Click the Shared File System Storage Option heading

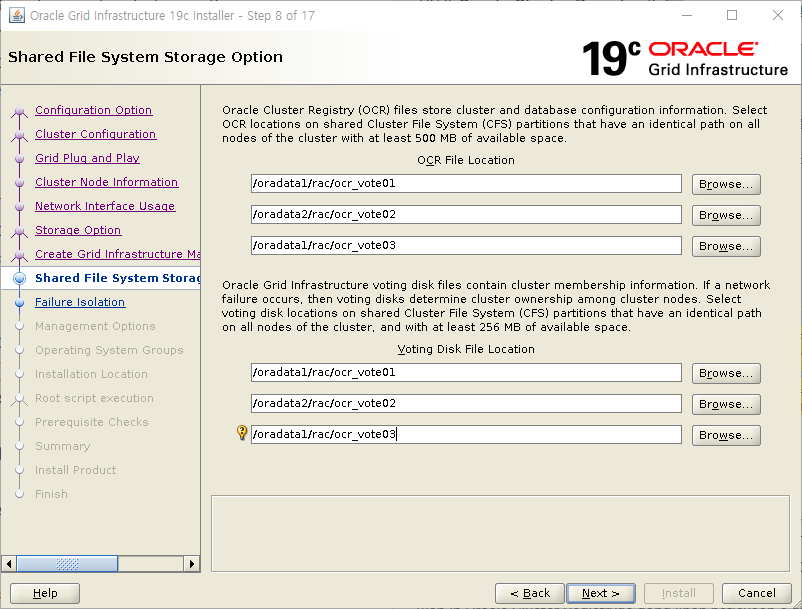tap(145, 57)
